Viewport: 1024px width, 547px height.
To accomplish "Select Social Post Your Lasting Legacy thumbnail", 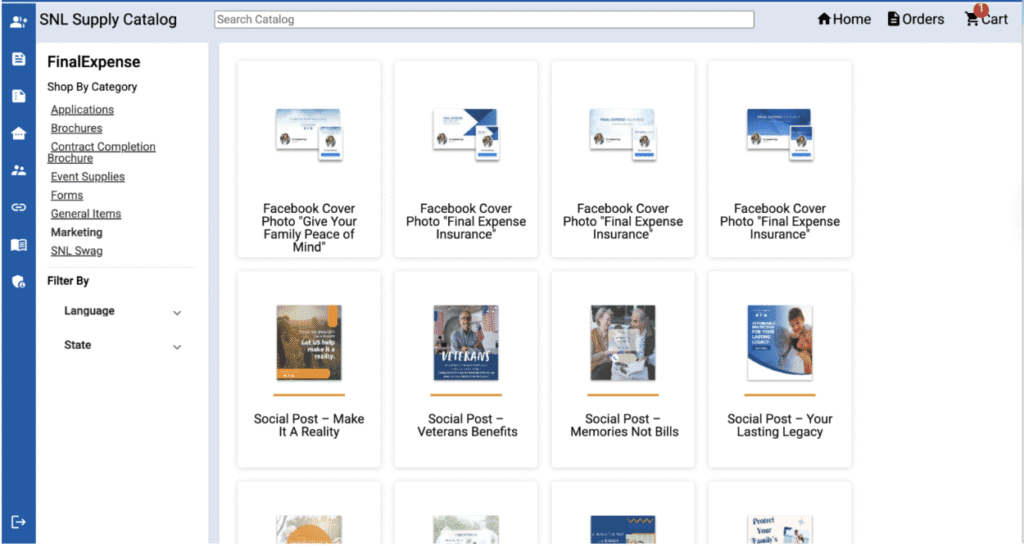I will 780,343.
